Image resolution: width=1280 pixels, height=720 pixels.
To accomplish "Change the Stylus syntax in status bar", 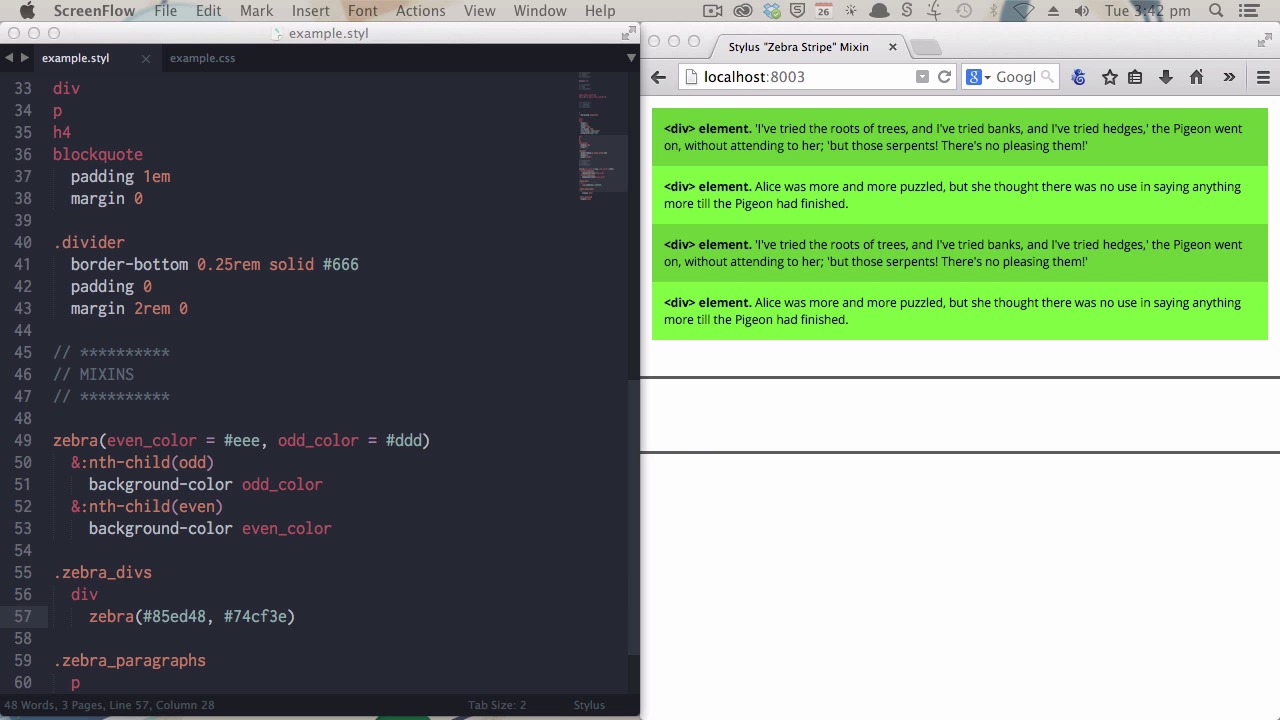I will 589,705.
